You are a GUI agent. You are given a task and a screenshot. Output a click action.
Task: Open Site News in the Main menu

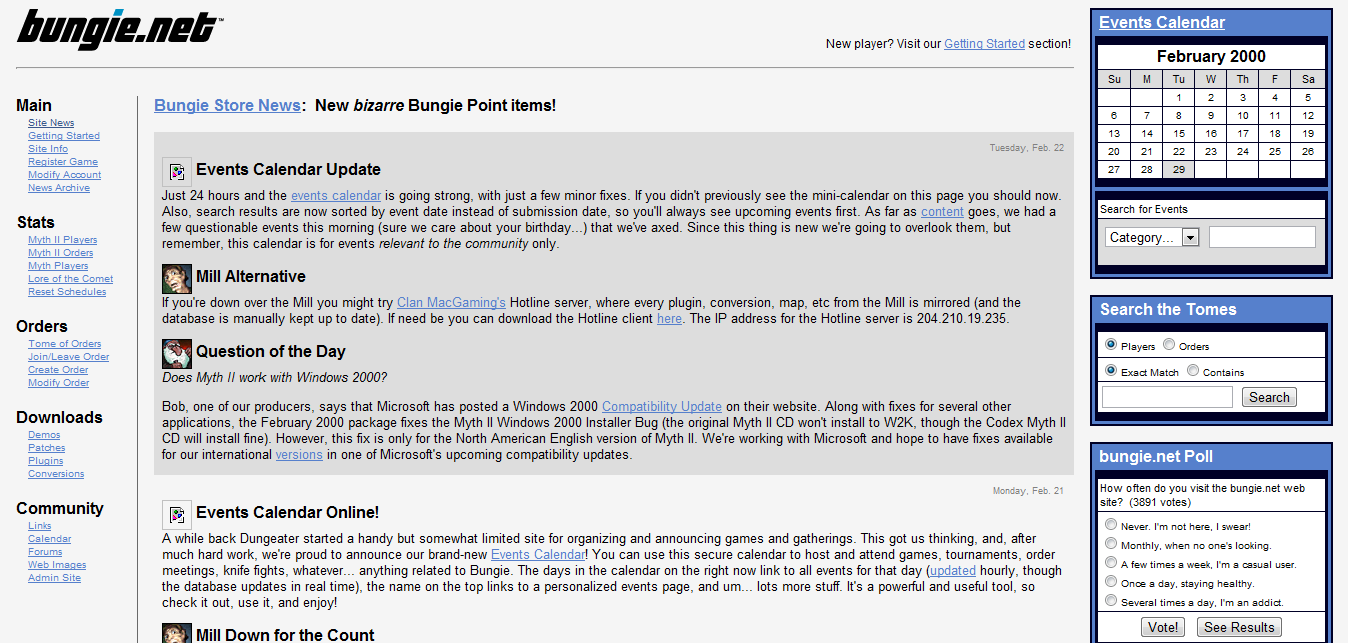[x=51, y=123]
